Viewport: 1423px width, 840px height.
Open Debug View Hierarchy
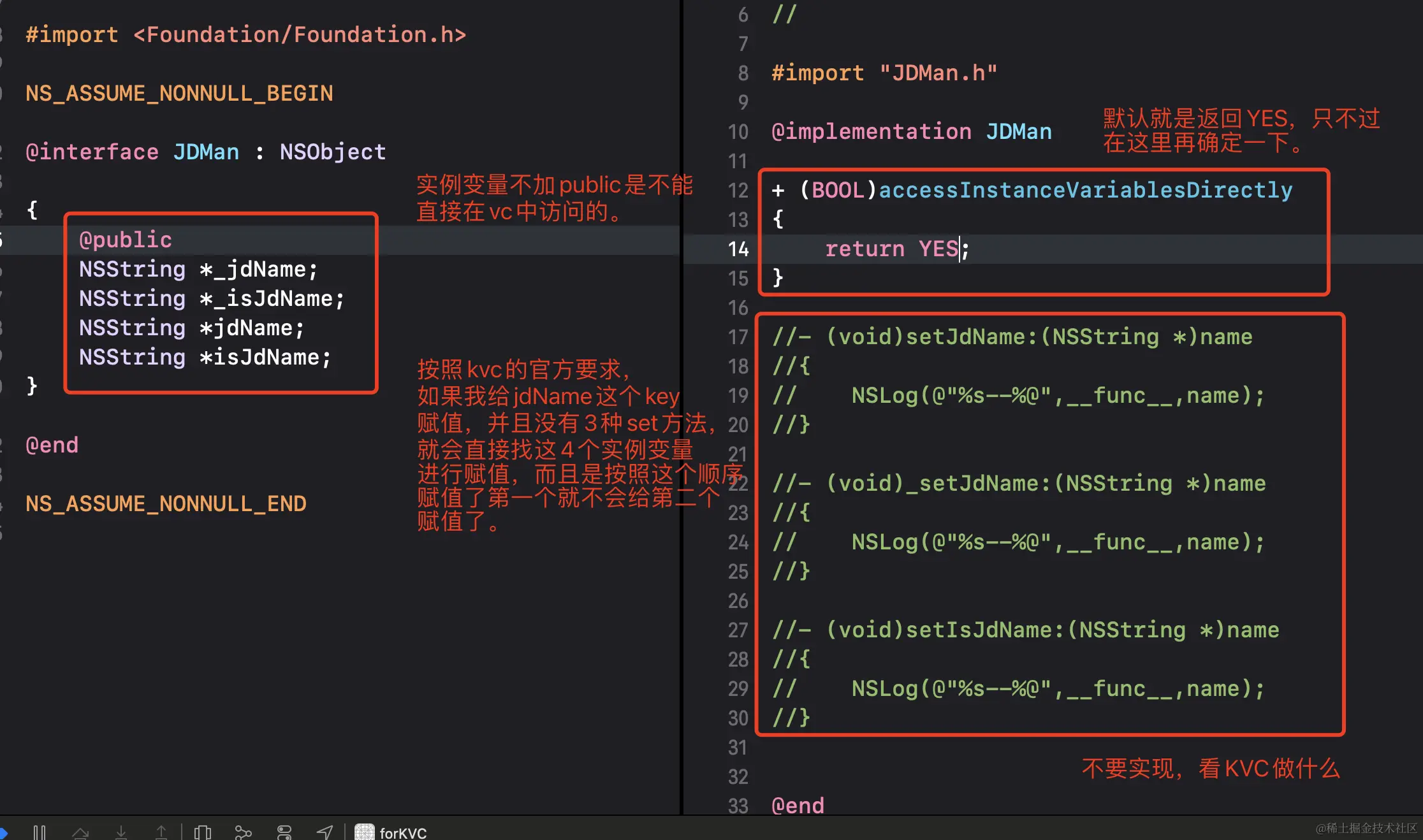click(203, 832)
